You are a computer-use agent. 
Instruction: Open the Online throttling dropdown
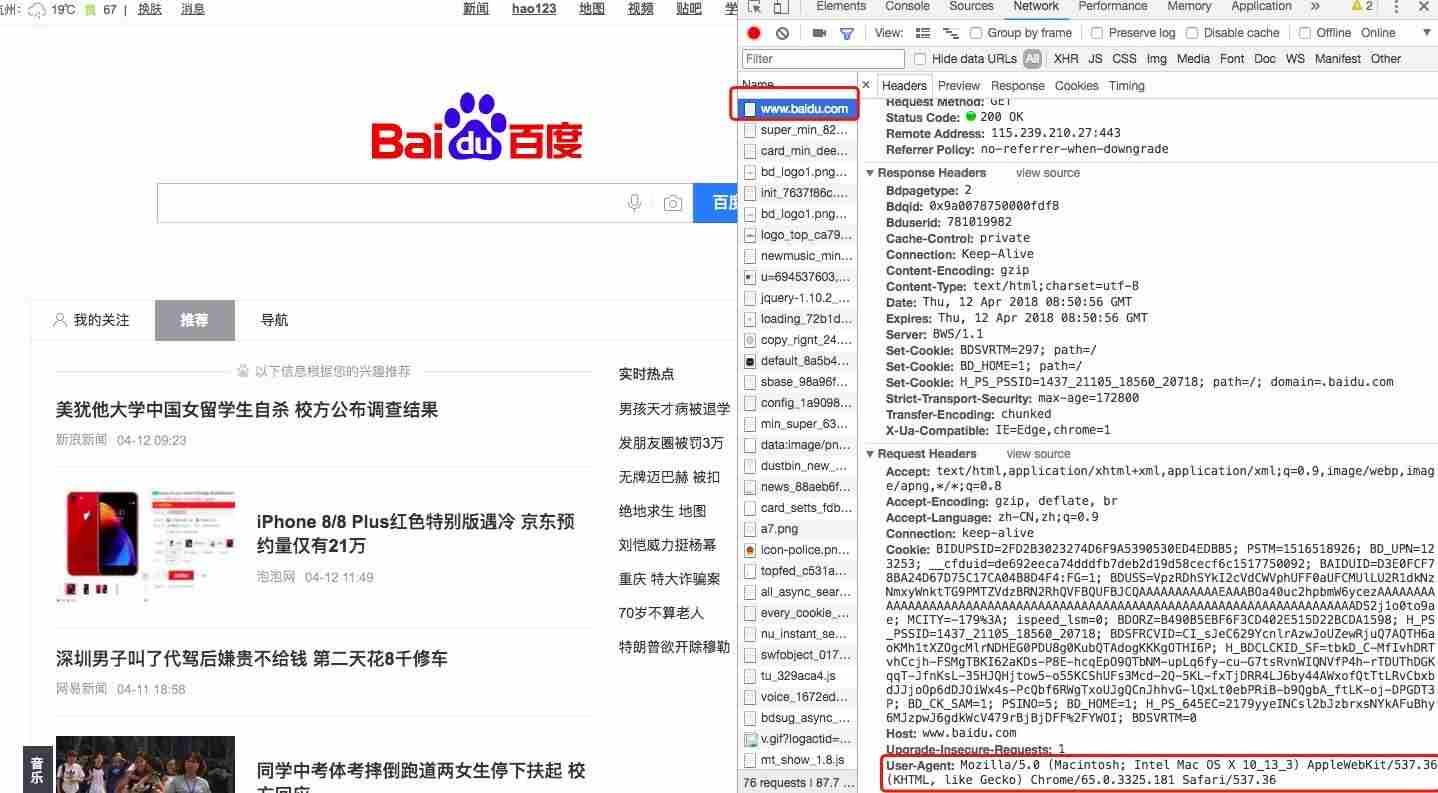1378,32
